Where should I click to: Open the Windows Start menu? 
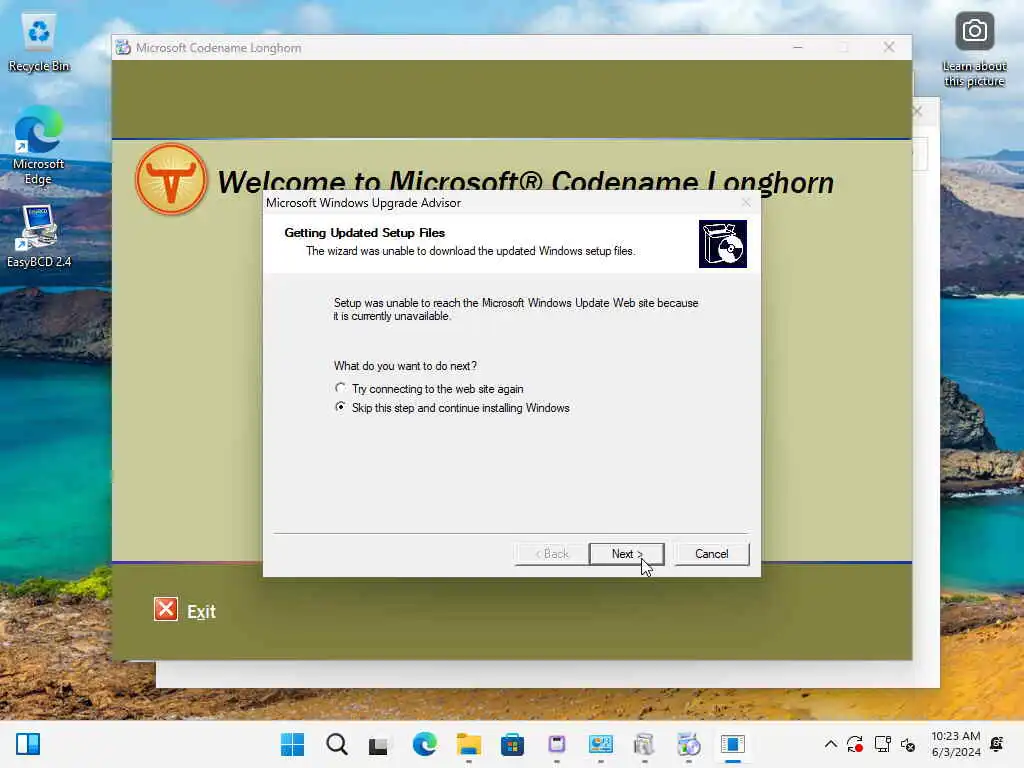(x=292, y=744)
